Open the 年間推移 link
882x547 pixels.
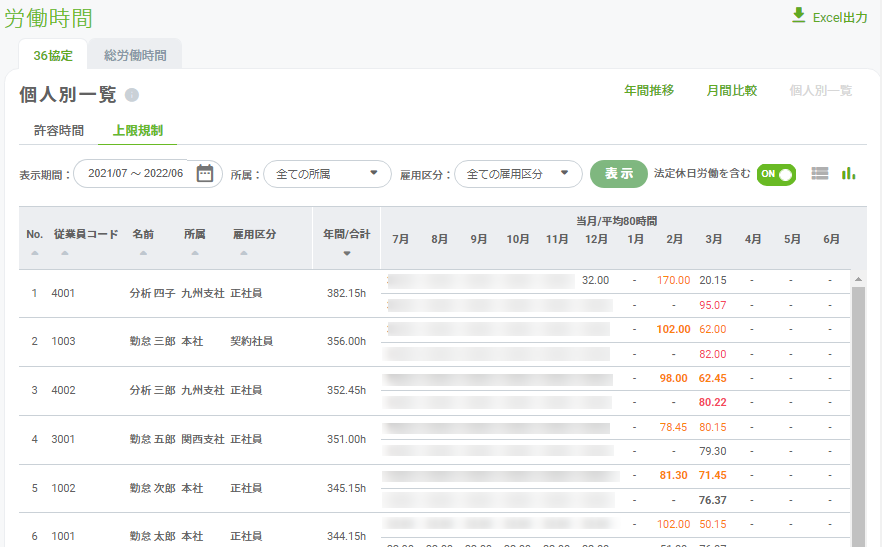649,91
